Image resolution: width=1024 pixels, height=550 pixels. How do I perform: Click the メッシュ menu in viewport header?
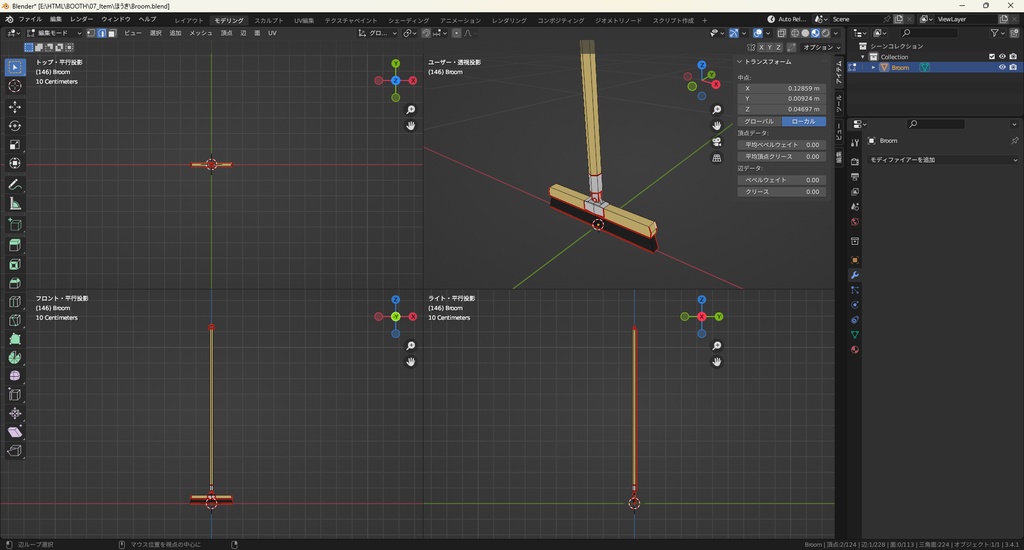[200, 33]
